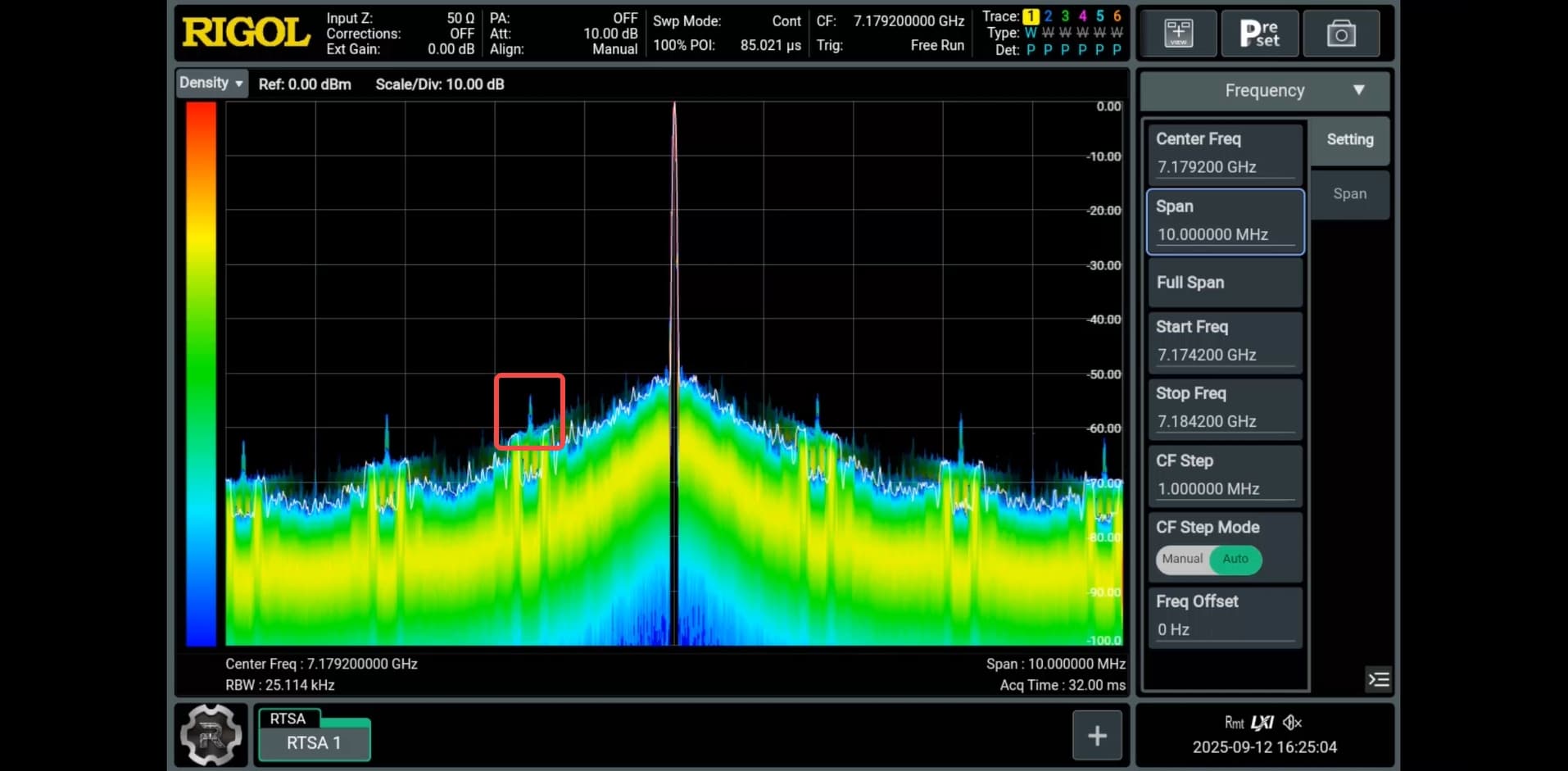Set CF Step Mode to Auto
1568x771 pixels.
[1235, 559]
